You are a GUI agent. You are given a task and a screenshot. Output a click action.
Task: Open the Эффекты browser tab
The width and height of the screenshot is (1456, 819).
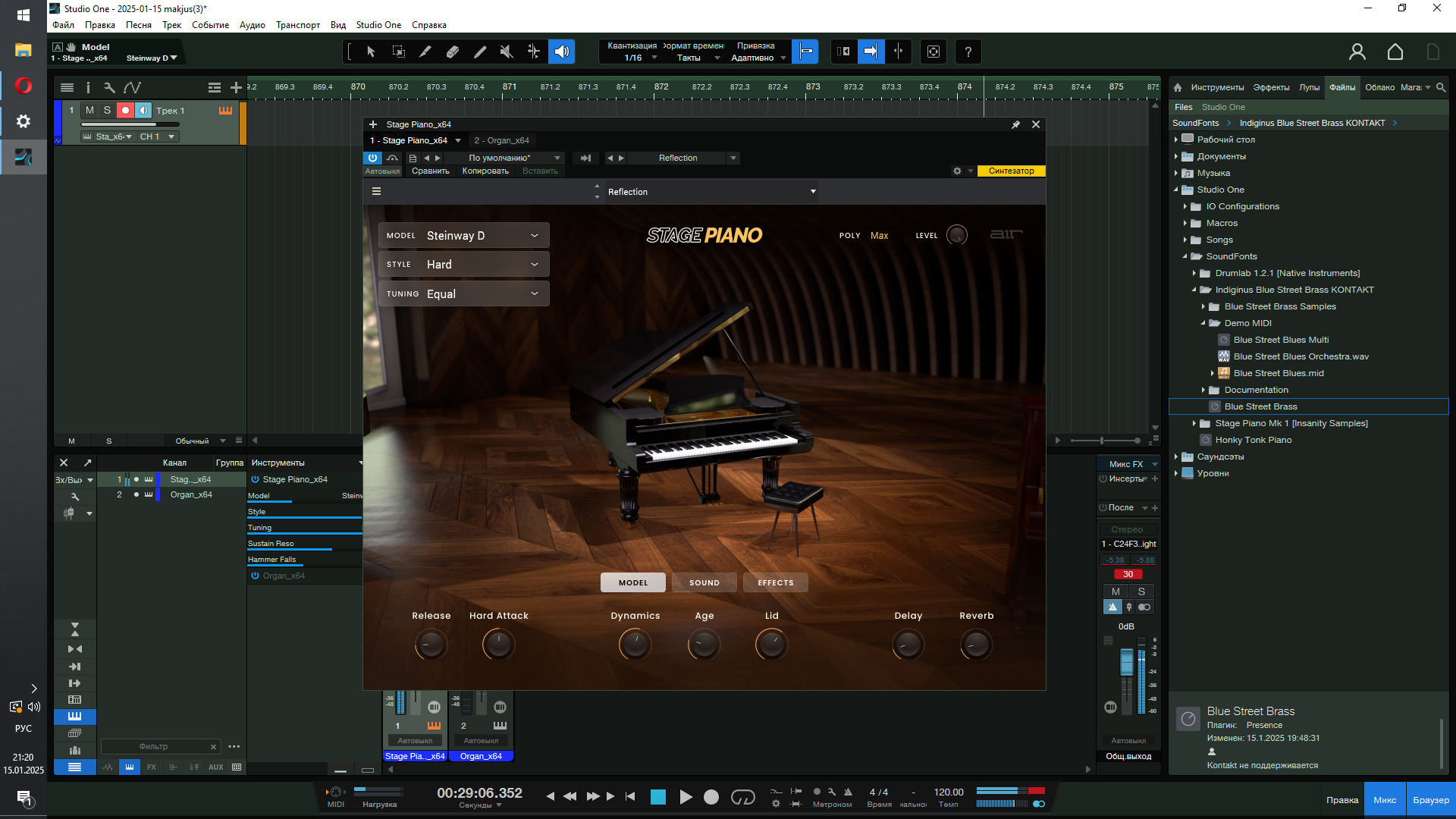(x=1271, y=87)
